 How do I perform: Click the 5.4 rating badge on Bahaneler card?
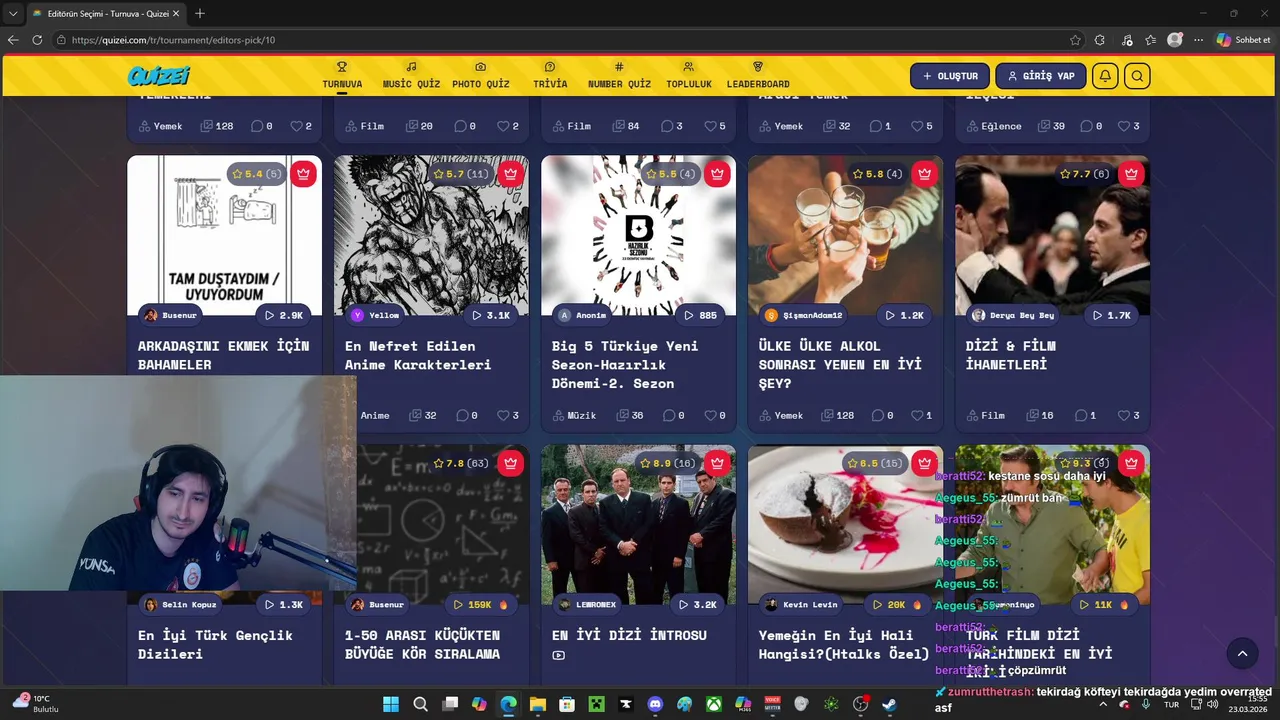pyautogui.click(x=257, y=174)
